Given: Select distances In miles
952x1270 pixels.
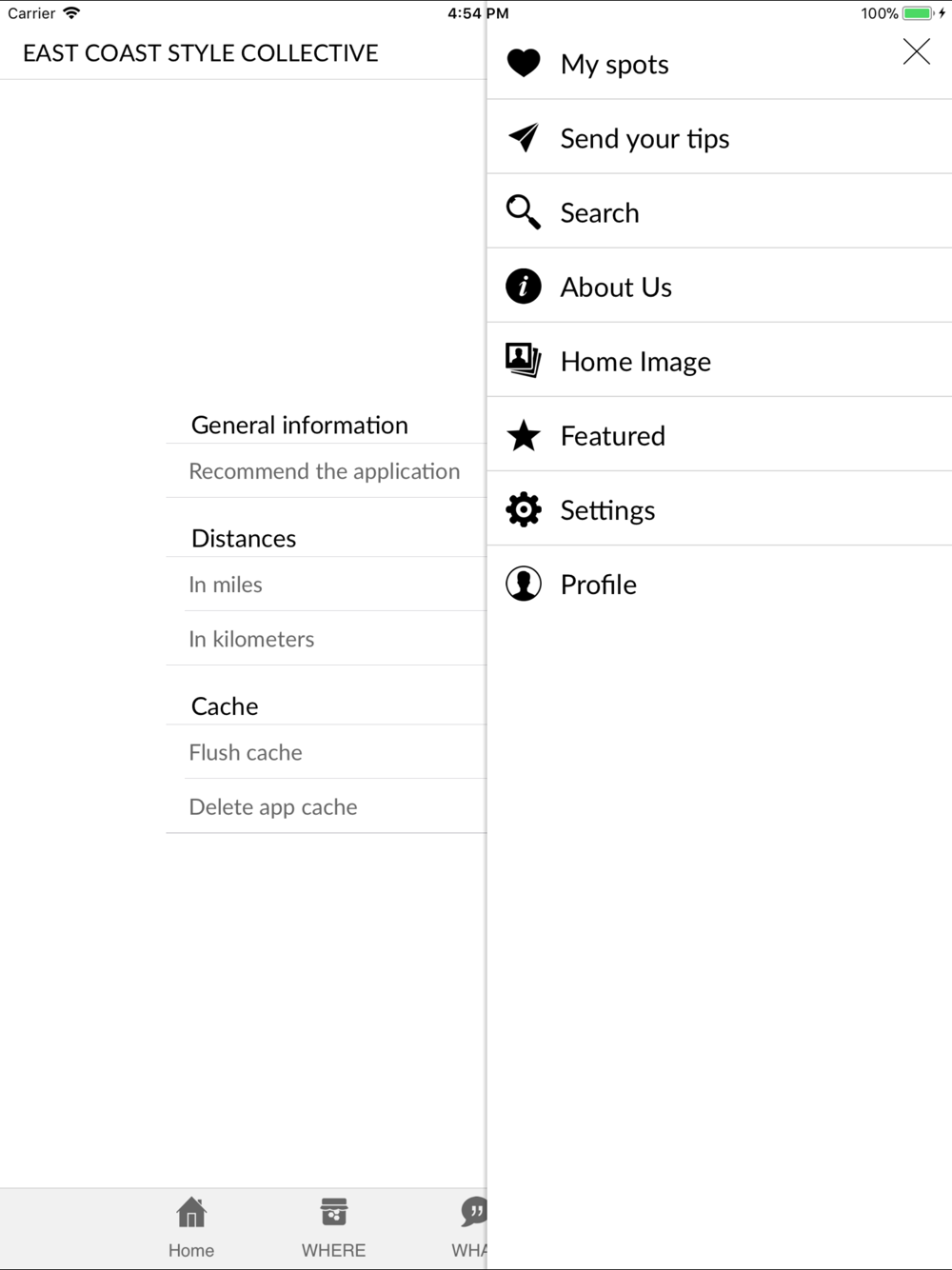Looking at the screenshot, I should (327, 585).
